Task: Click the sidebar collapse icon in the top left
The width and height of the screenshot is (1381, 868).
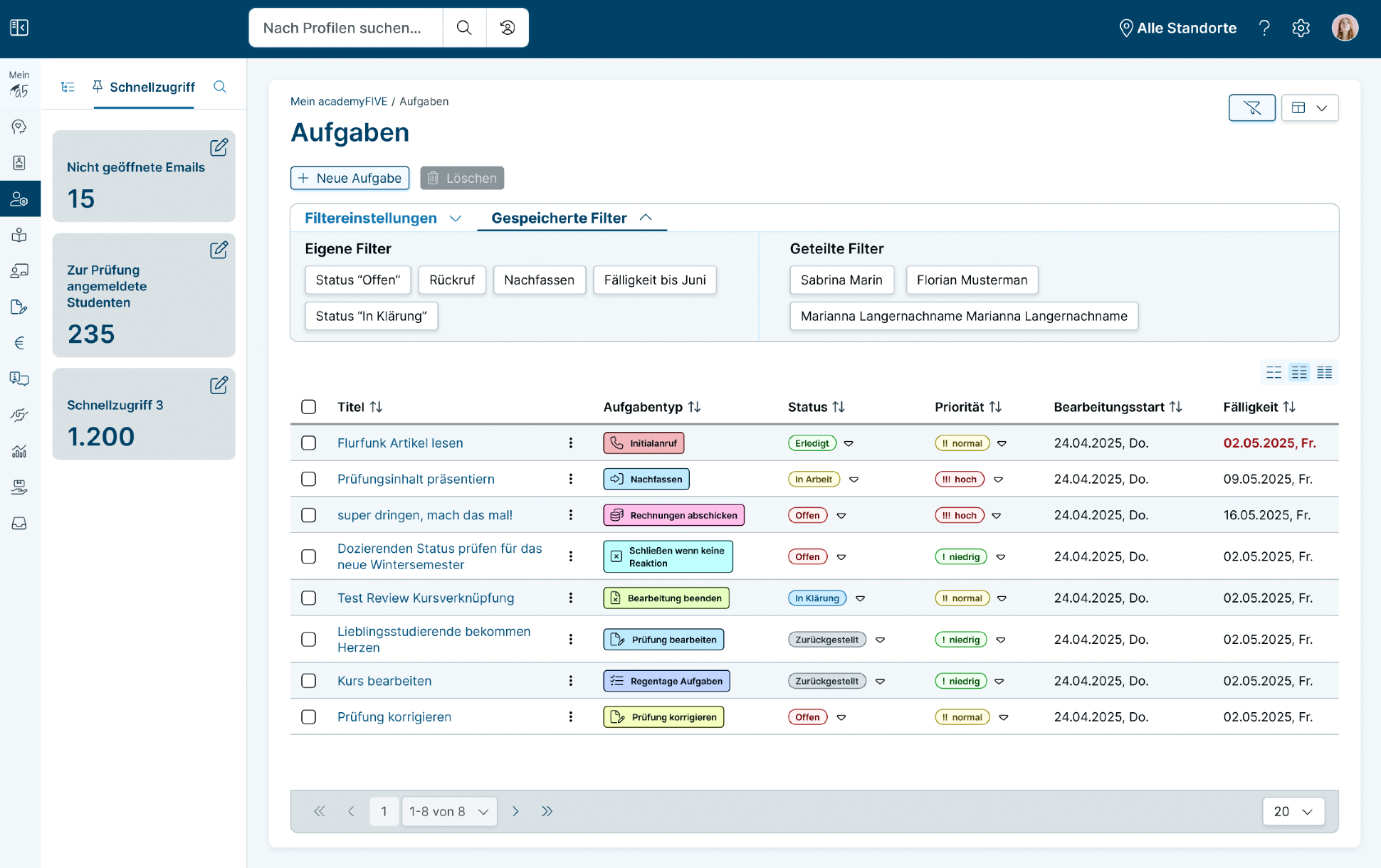Action: click(19, 28)
